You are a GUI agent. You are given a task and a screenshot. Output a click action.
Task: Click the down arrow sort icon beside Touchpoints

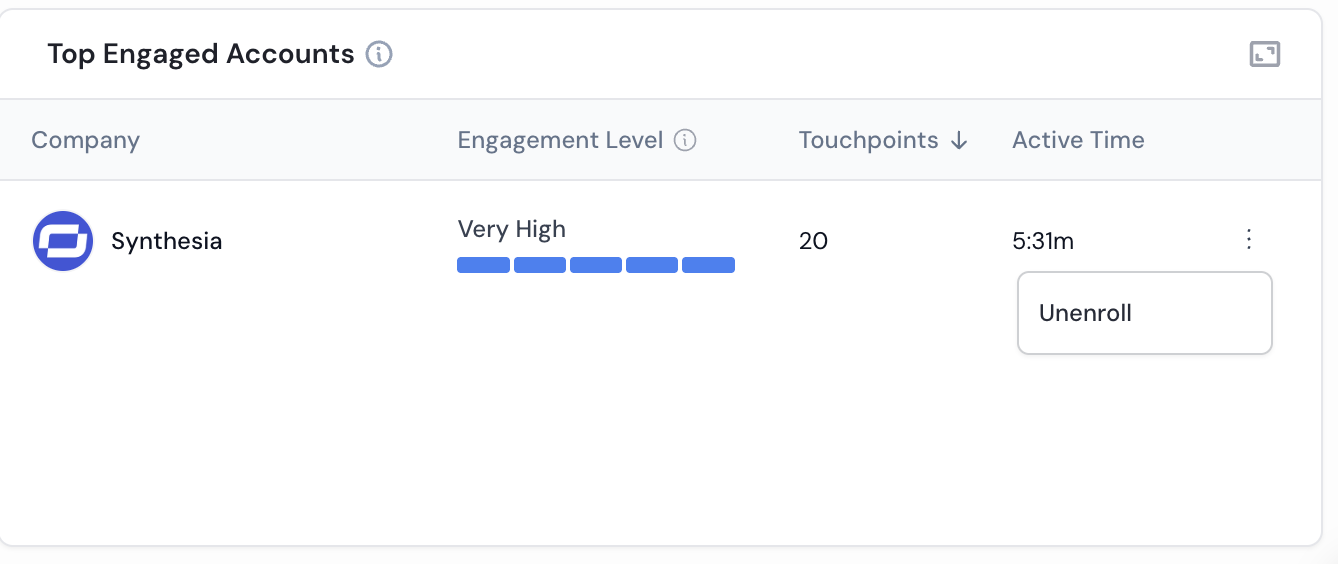pyautogui.click(x=959, y=141)
